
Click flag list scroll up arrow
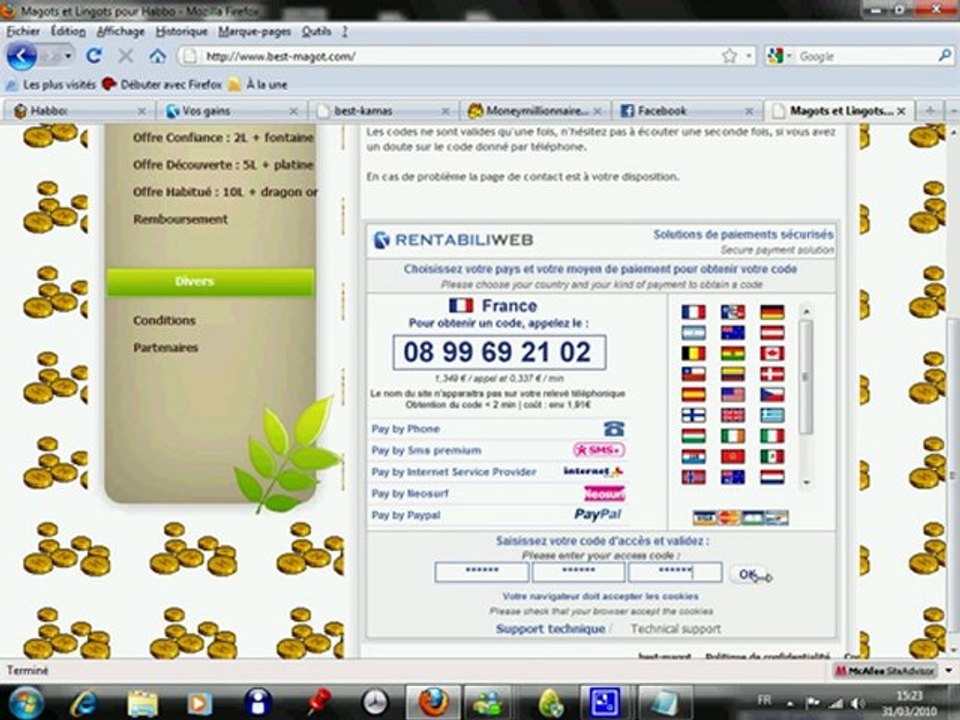point(806,312)
